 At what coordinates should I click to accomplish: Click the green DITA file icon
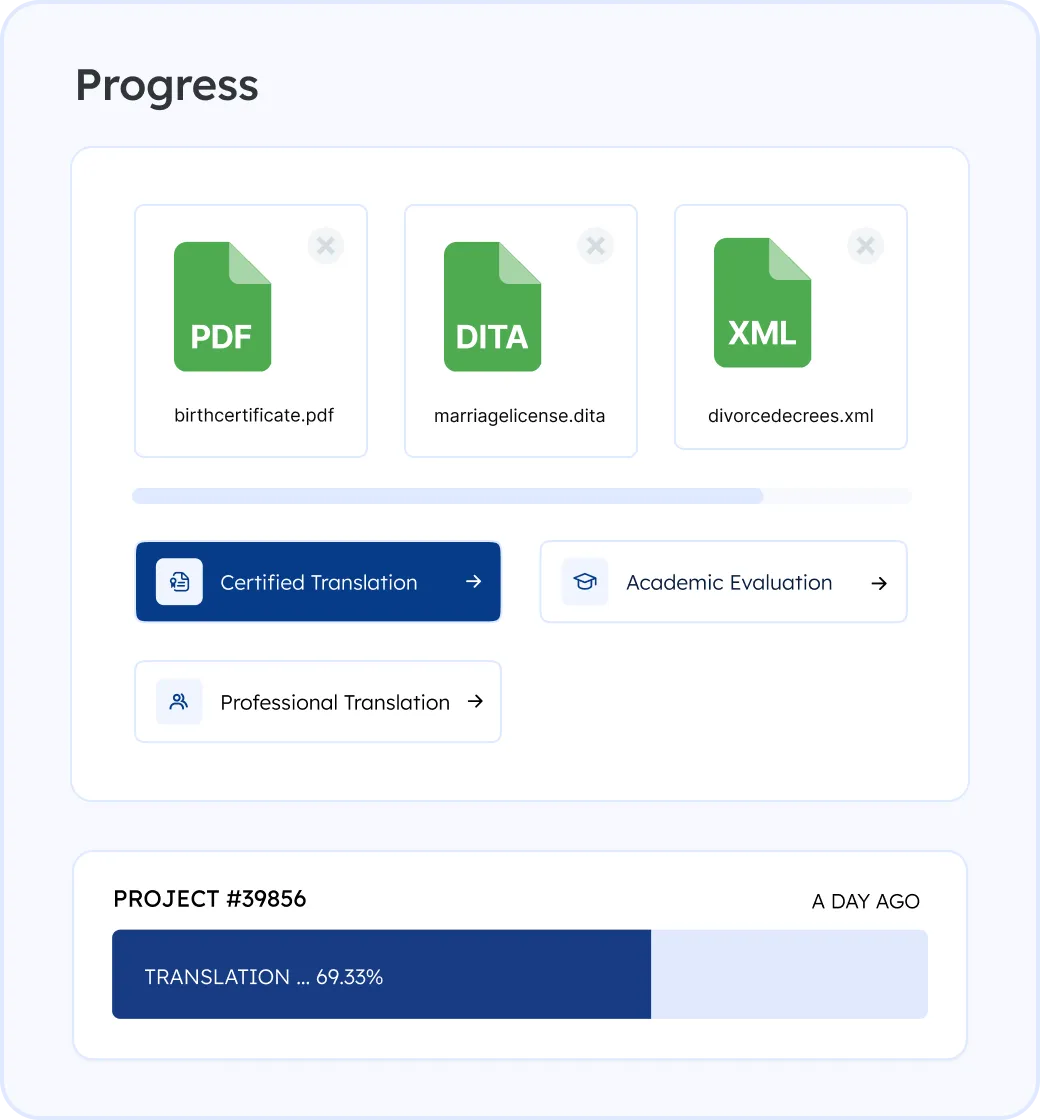pos(492,306)
